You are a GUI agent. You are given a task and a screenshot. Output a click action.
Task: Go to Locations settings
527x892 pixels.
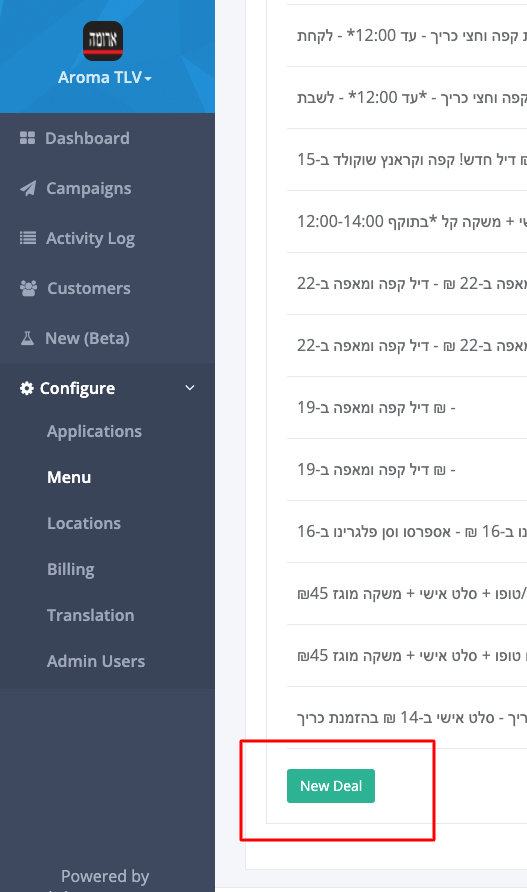pos(84,523)
